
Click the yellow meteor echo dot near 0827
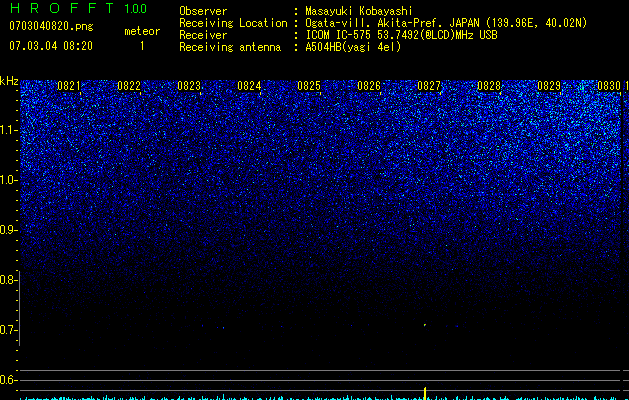pos(425,325)
